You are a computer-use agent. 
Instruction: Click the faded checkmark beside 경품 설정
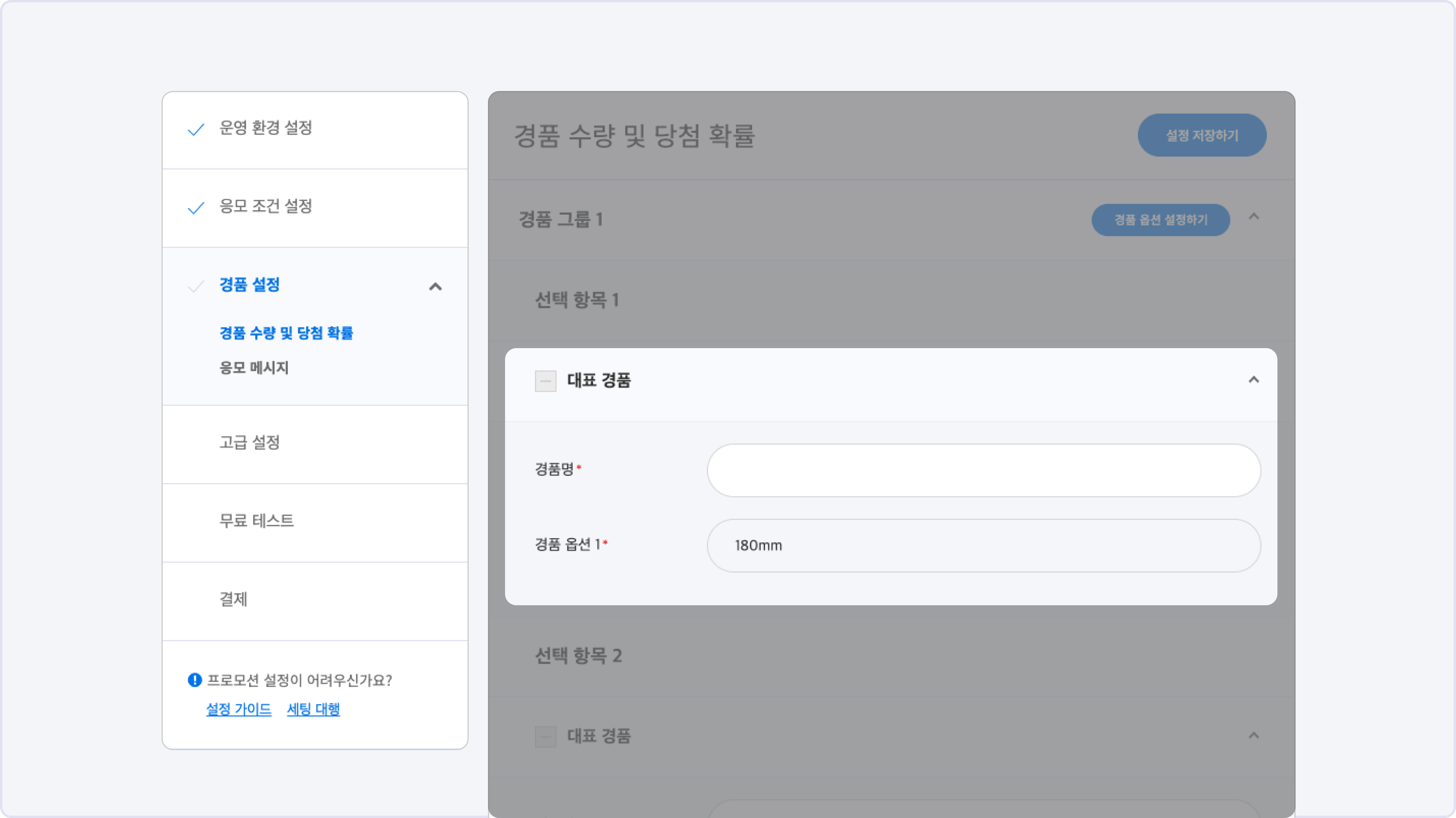tap(196, 286)
